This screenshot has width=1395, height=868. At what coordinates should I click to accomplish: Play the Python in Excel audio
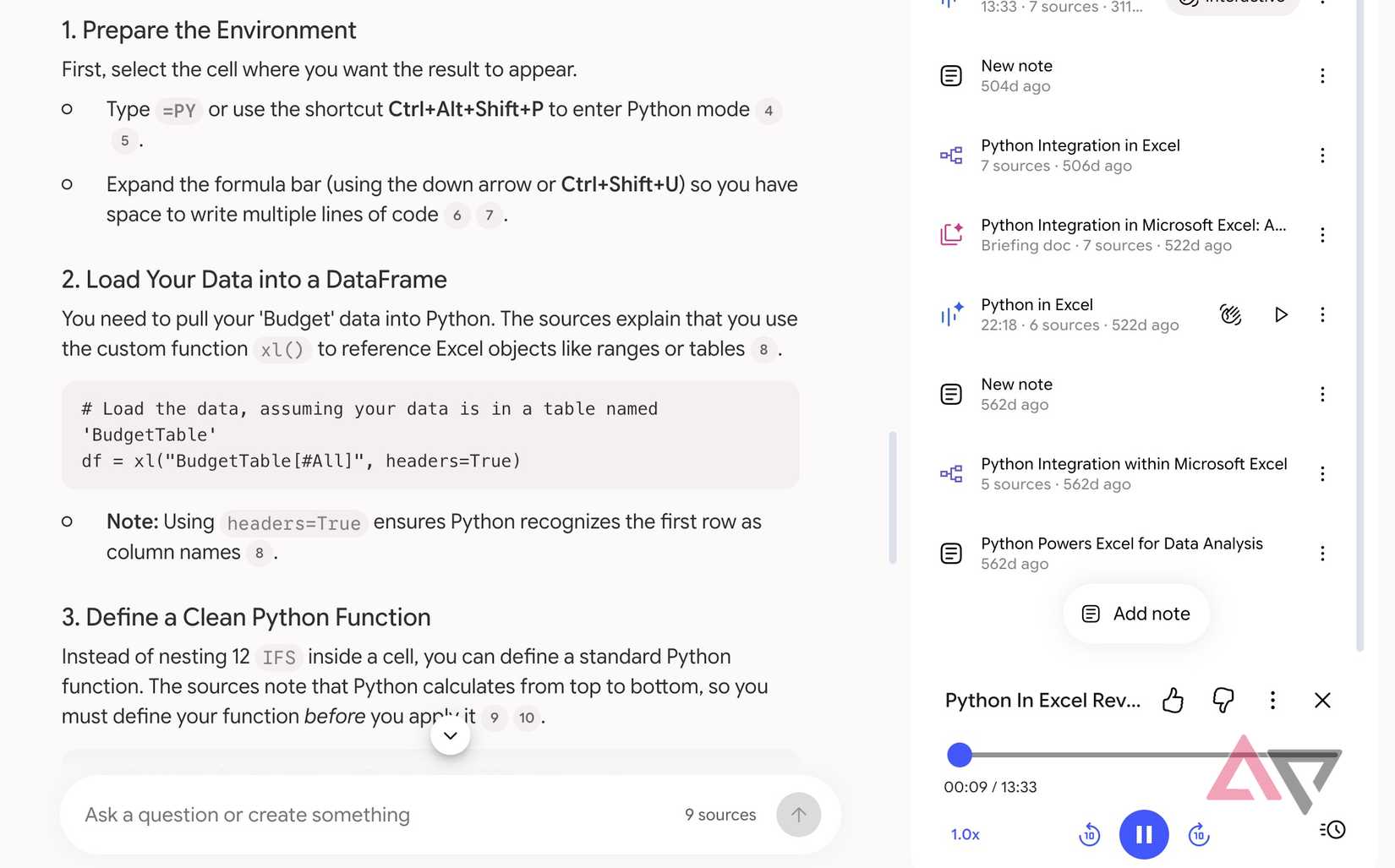tap(1281, 314)
